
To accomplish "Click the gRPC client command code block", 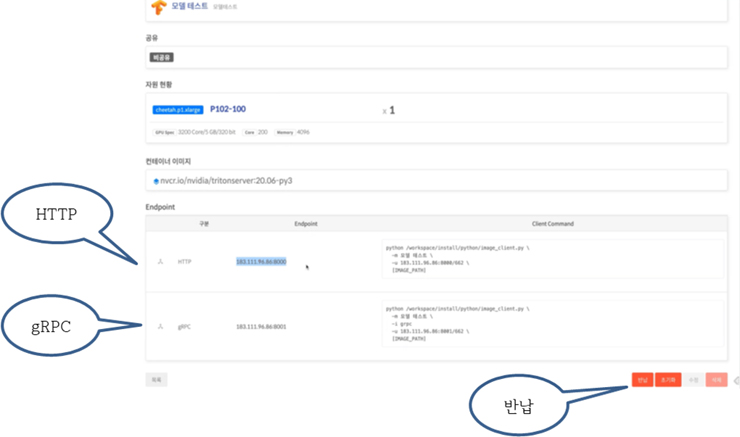I will tap(550, 326).
